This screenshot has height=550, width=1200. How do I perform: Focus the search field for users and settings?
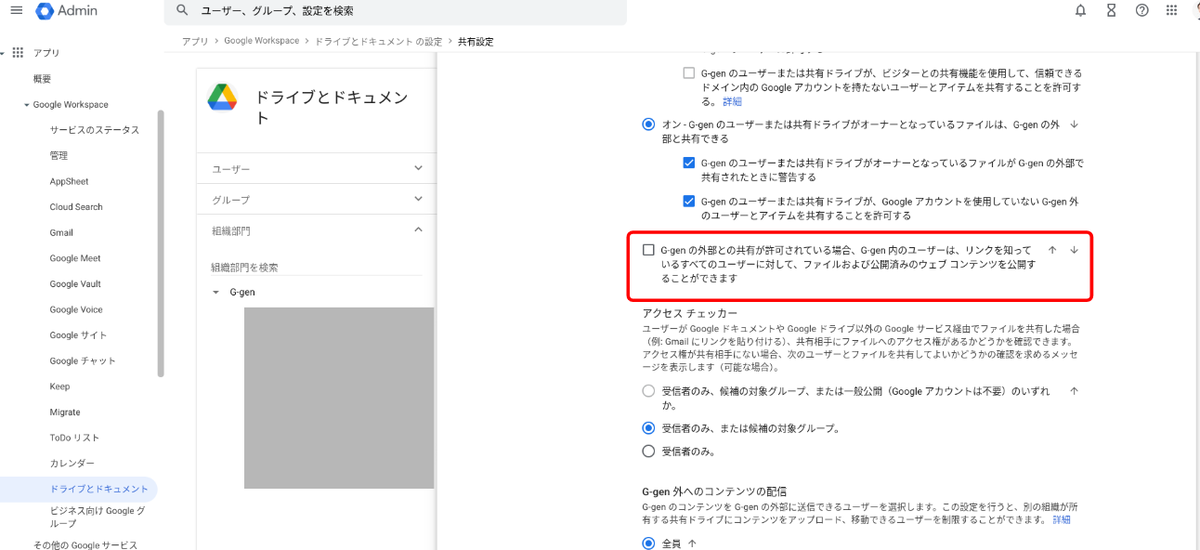pos(395,12)
